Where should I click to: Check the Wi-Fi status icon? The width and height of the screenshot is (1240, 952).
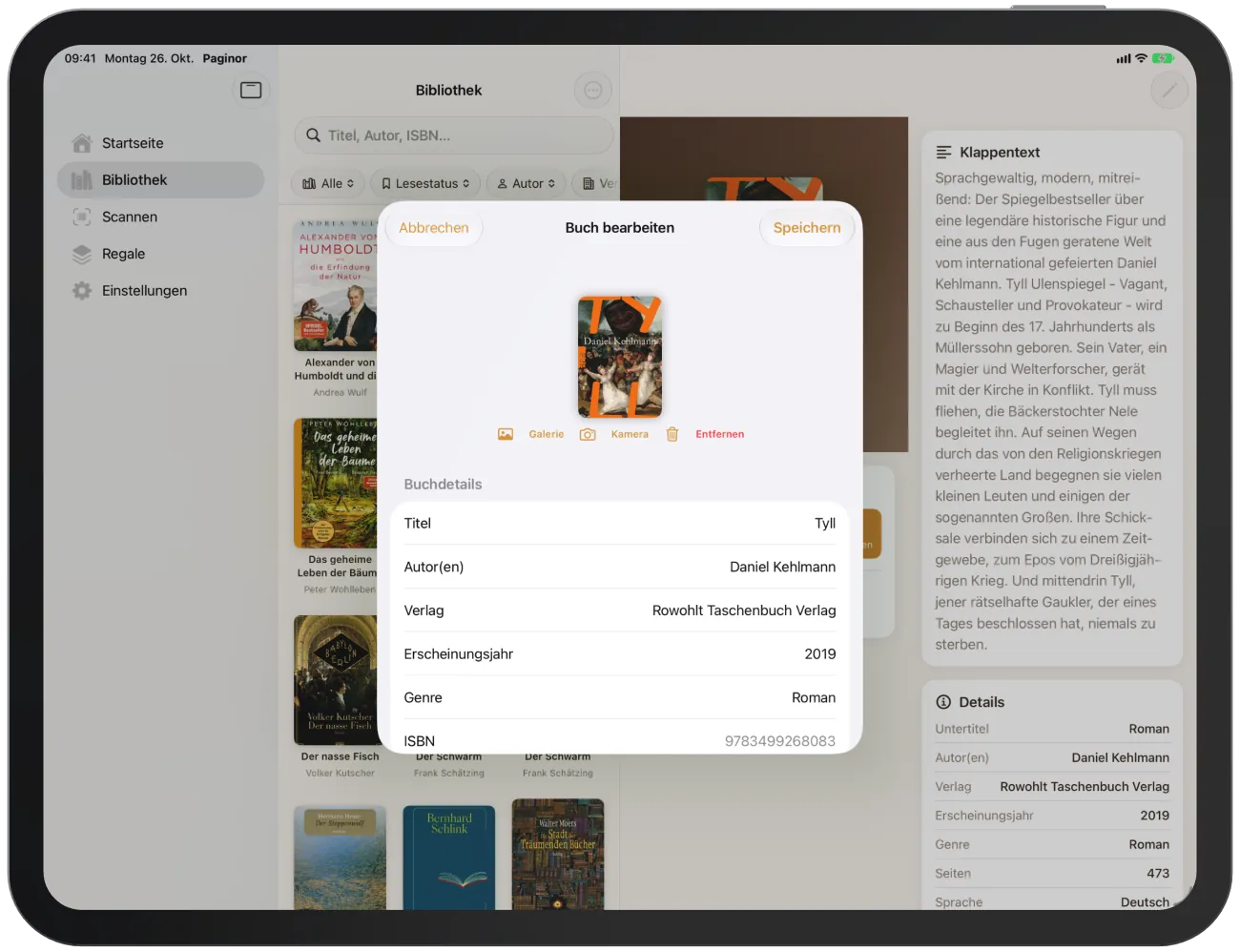coord(1141,58)
